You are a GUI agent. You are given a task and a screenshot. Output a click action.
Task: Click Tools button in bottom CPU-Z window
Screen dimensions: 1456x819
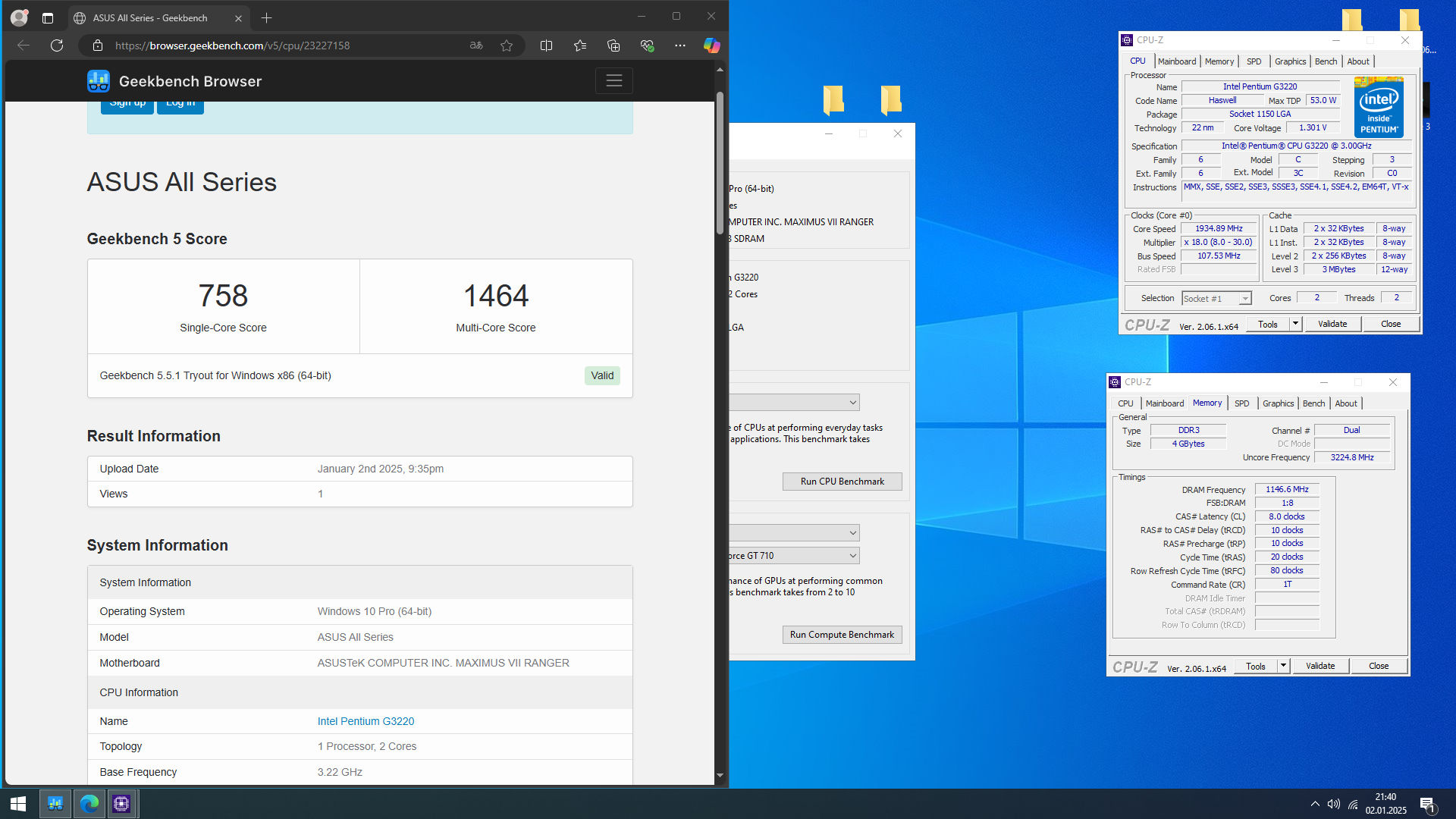(x=1256, y=667)
